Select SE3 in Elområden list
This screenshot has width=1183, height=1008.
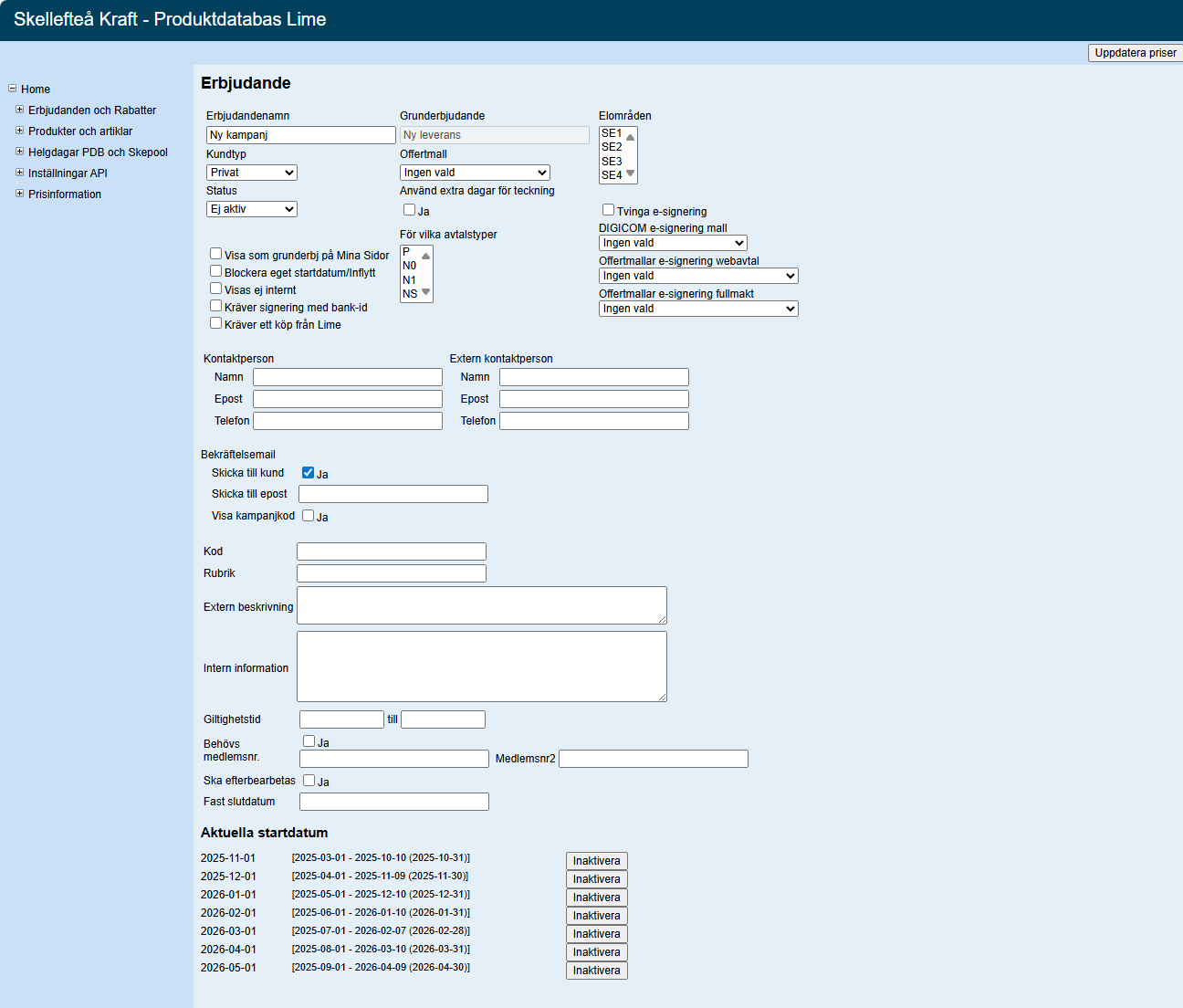pos(612,162)
